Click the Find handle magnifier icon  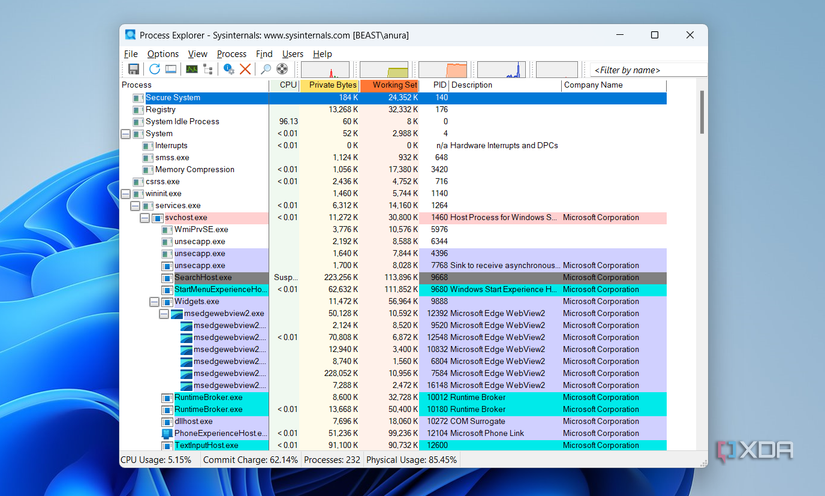click(x=266, y=69)
